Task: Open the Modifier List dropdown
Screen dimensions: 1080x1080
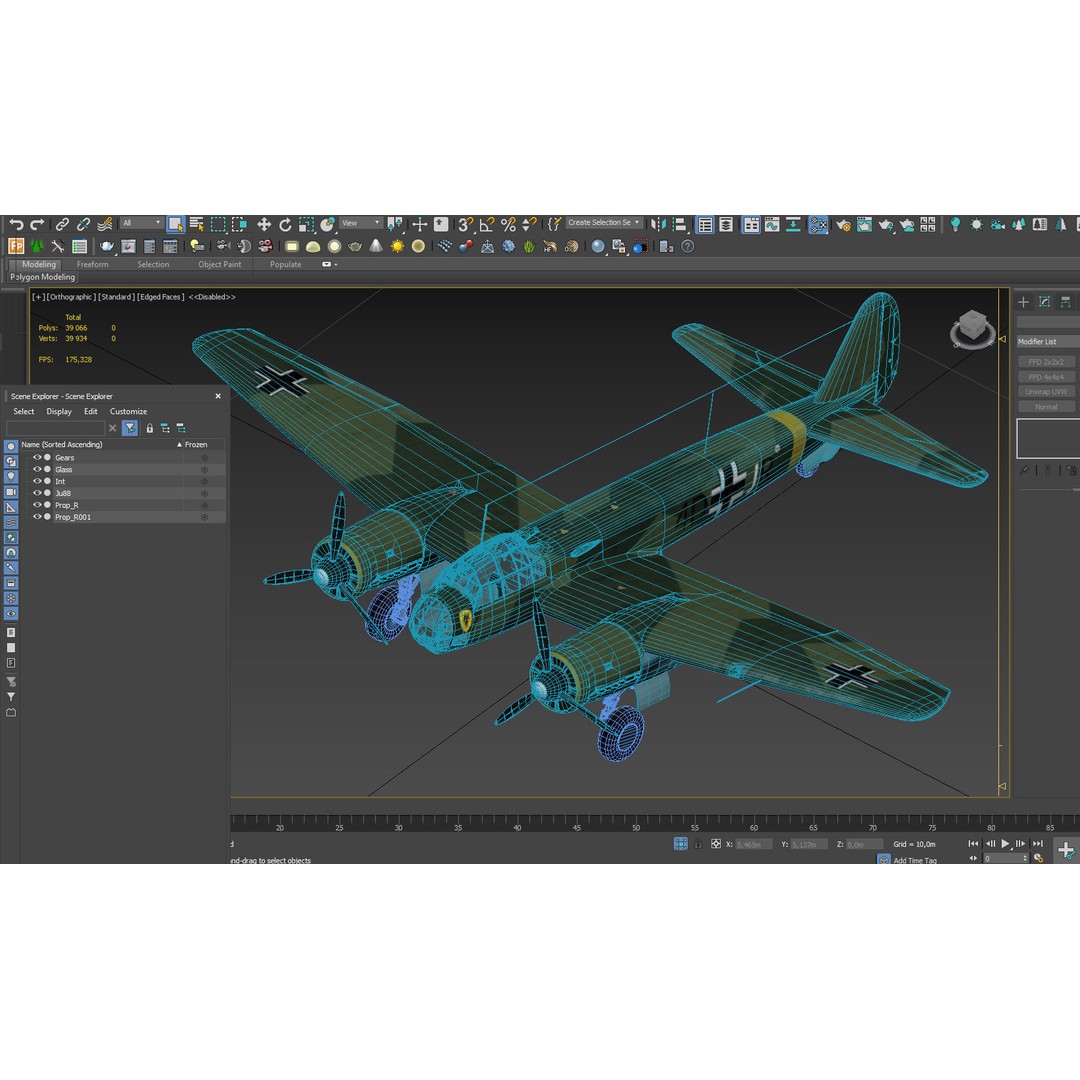Action: [1048, 342]
